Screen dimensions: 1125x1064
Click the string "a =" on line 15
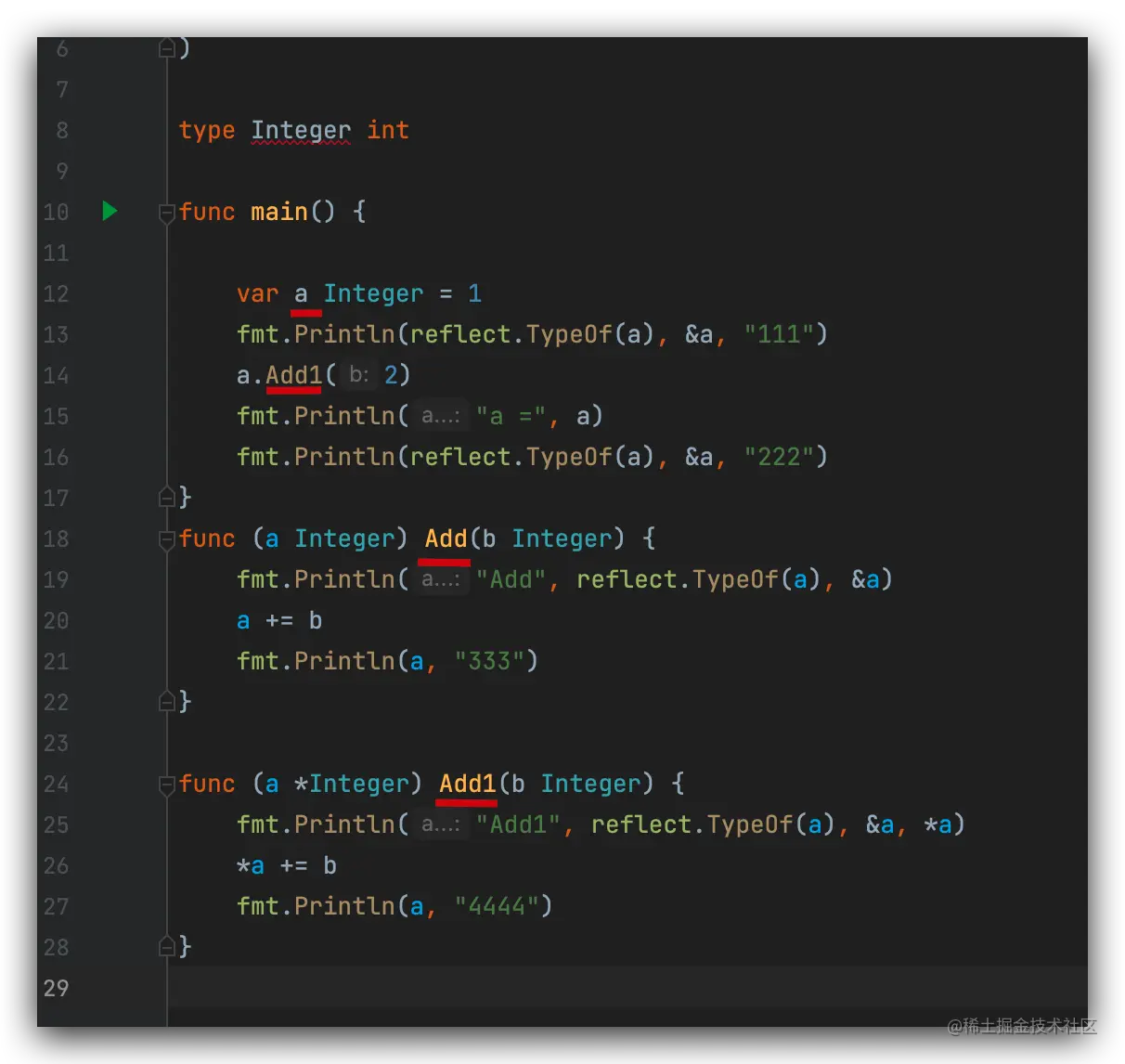(x=511, y=416)
